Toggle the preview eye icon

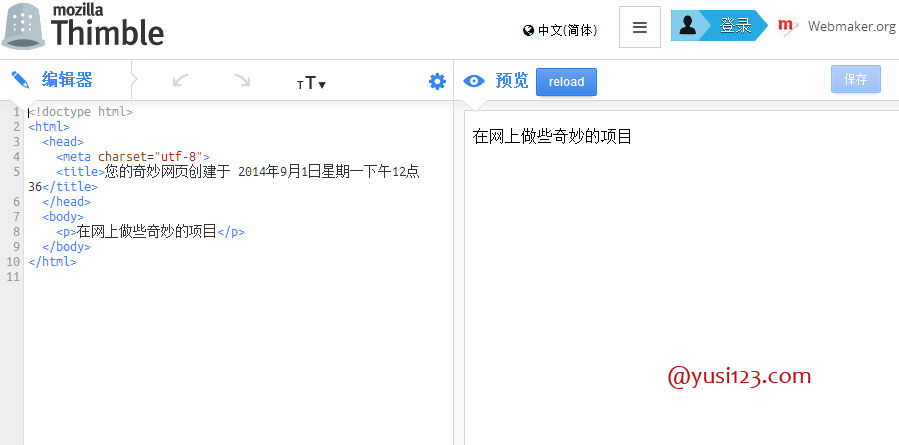click(x=474, y=81)
